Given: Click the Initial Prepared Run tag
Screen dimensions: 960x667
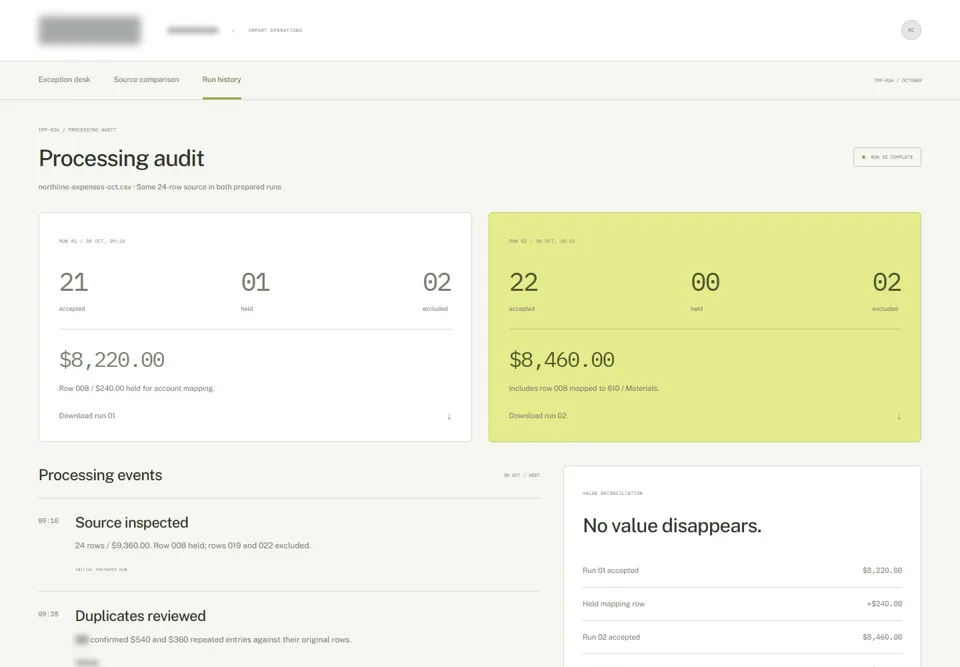Looking at the screenshot, I should [x=101, y=570].
